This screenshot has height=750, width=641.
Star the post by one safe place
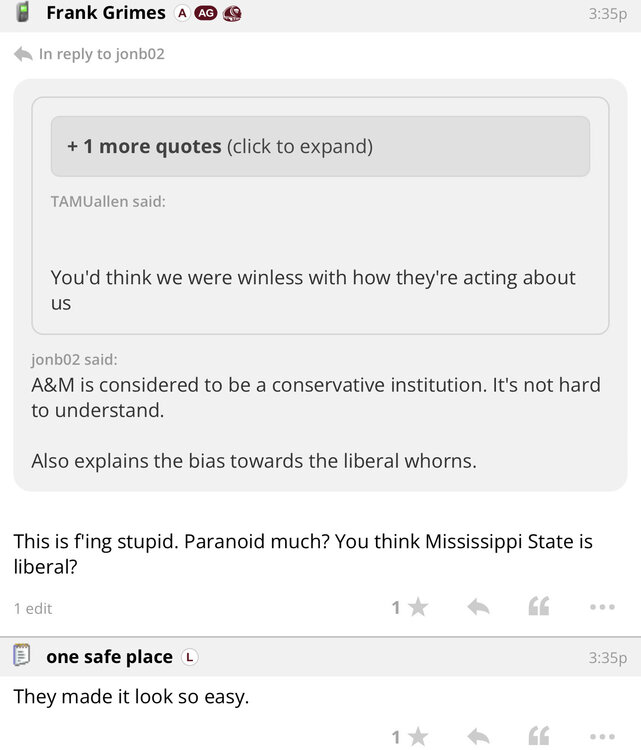417,738
